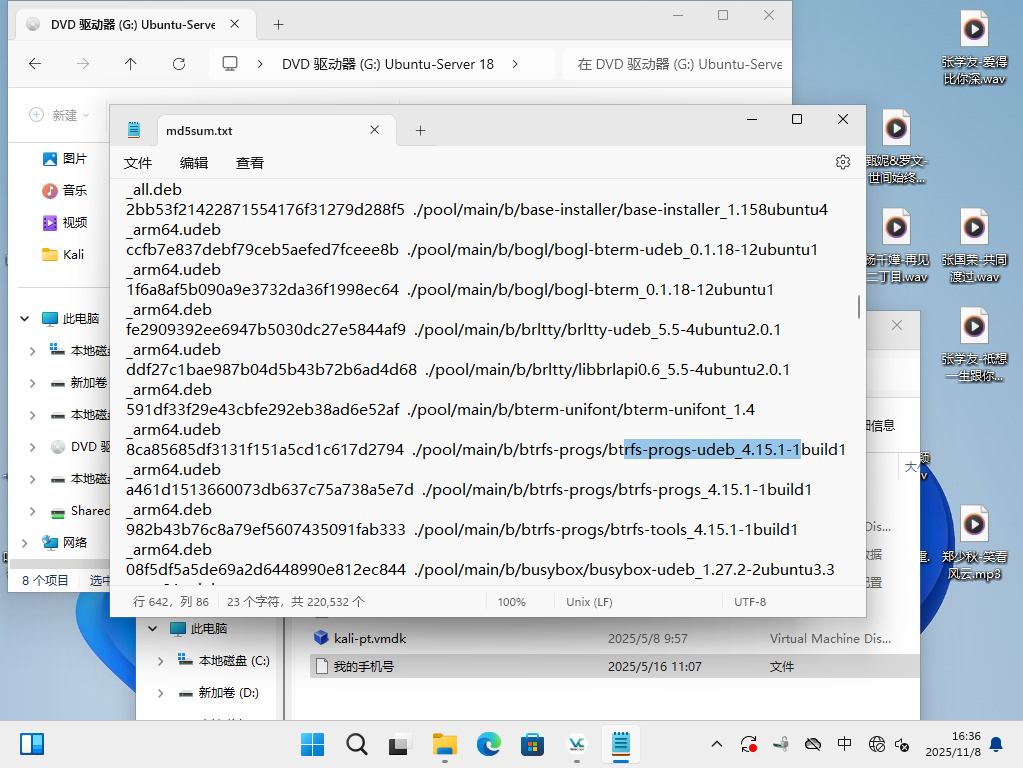Click the UTF-8 encoding indicator
Screen dimensions: 1023x768
[750, 602]
